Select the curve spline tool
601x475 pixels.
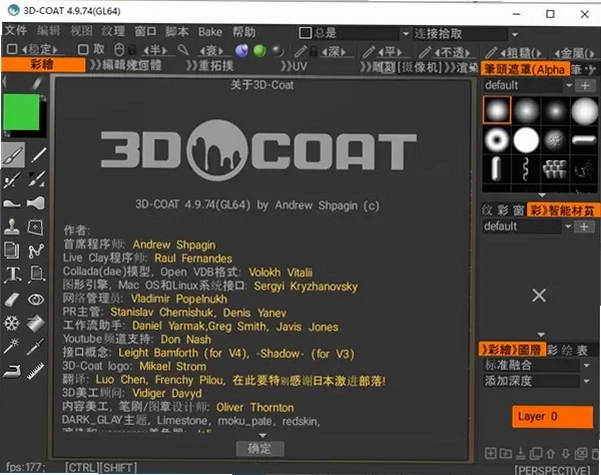(x=36, y=251)
